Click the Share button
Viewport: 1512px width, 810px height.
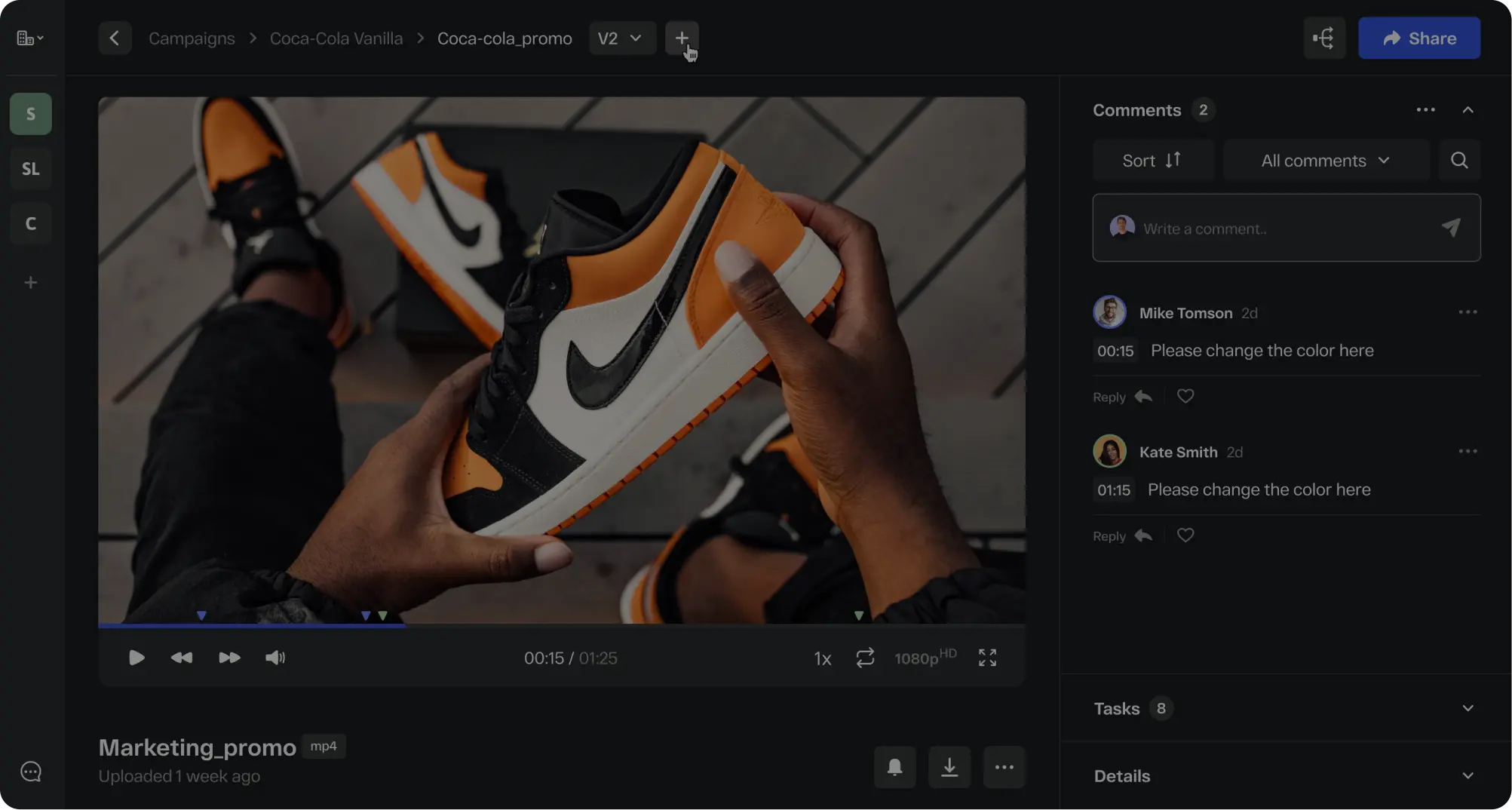1418,38
